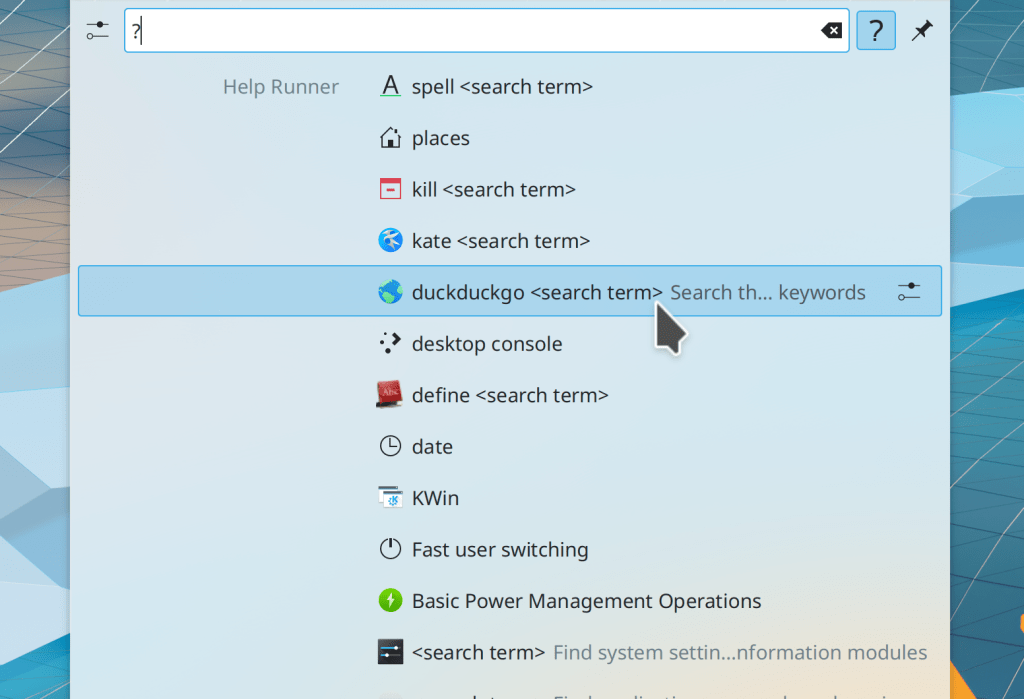The image size is (1024, 699).
Task: Click the Kate editor icon
Action: [x=390, y=241]
